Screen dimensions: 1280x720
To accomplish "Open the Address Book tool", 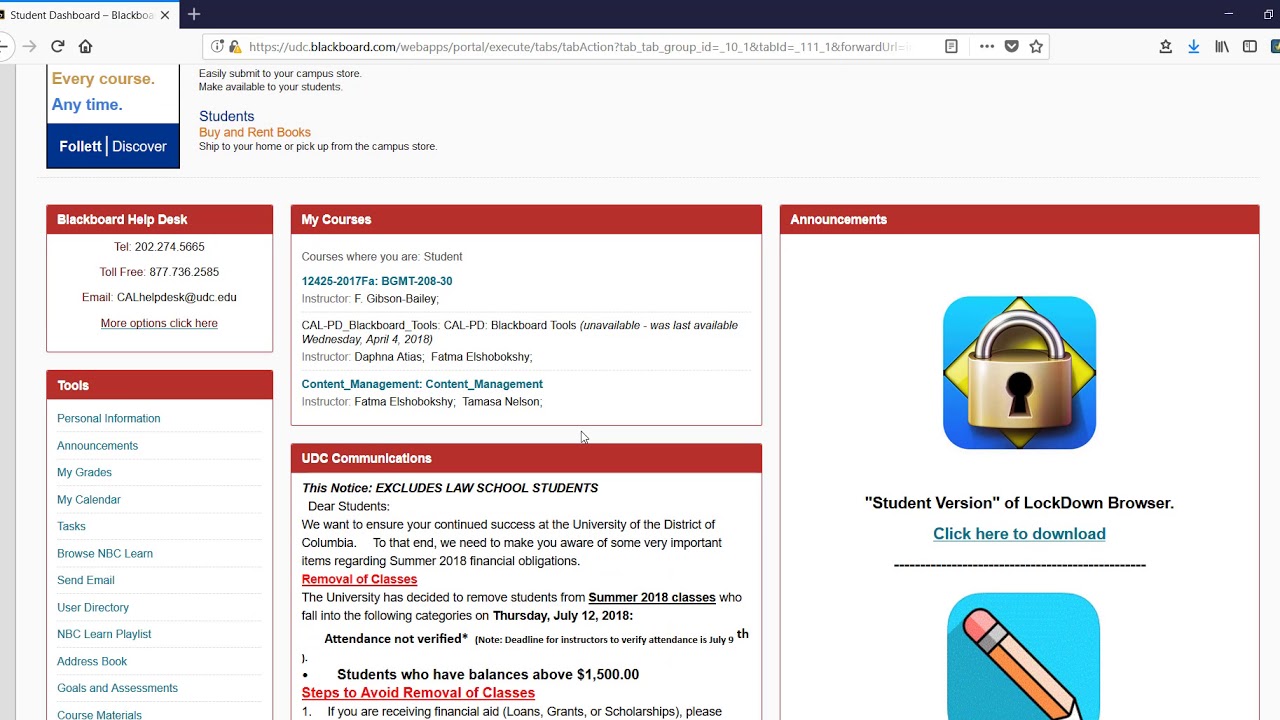I will coord(92,661).
